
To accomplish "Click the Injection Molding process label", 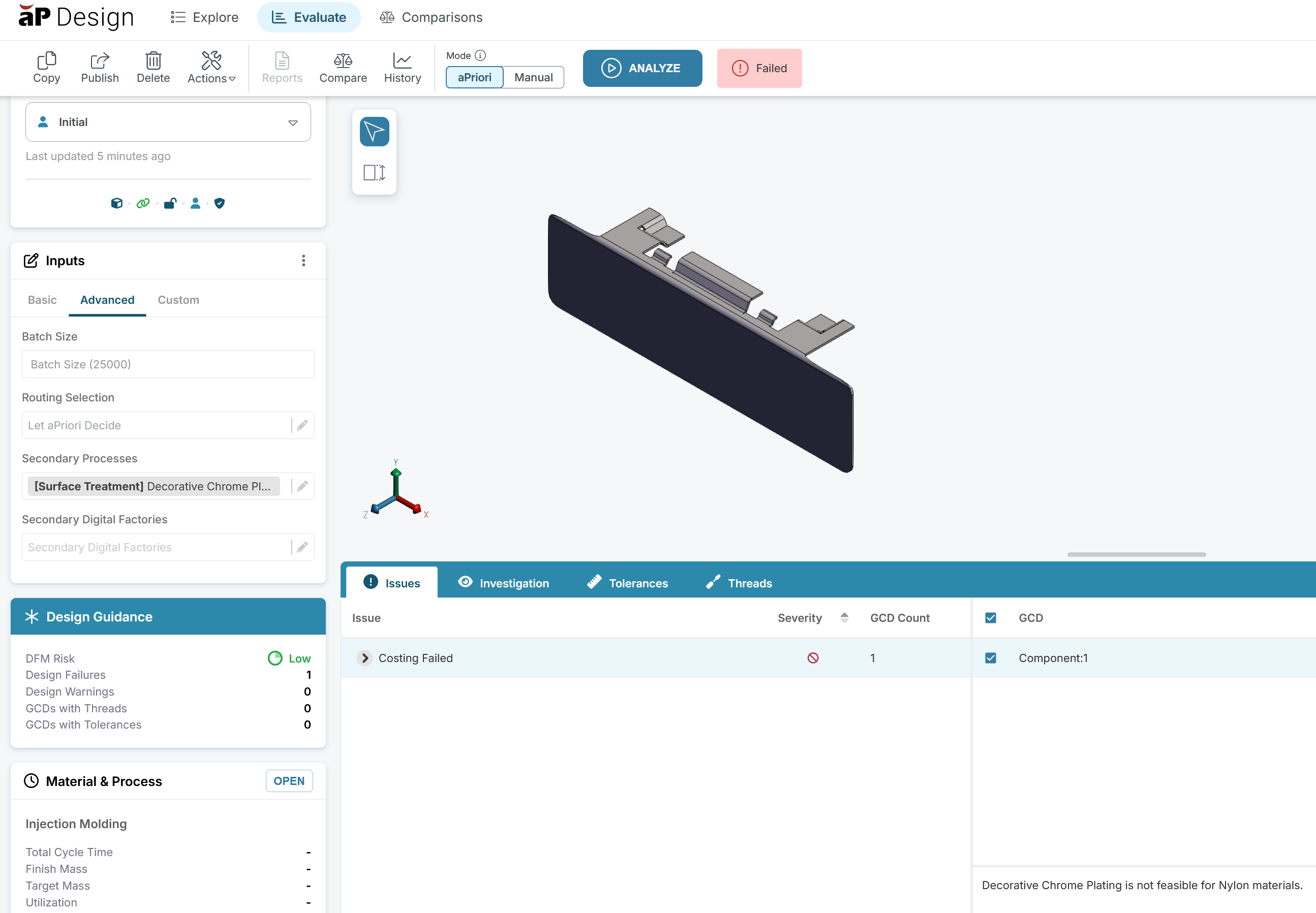I will [x=76, y=824].
